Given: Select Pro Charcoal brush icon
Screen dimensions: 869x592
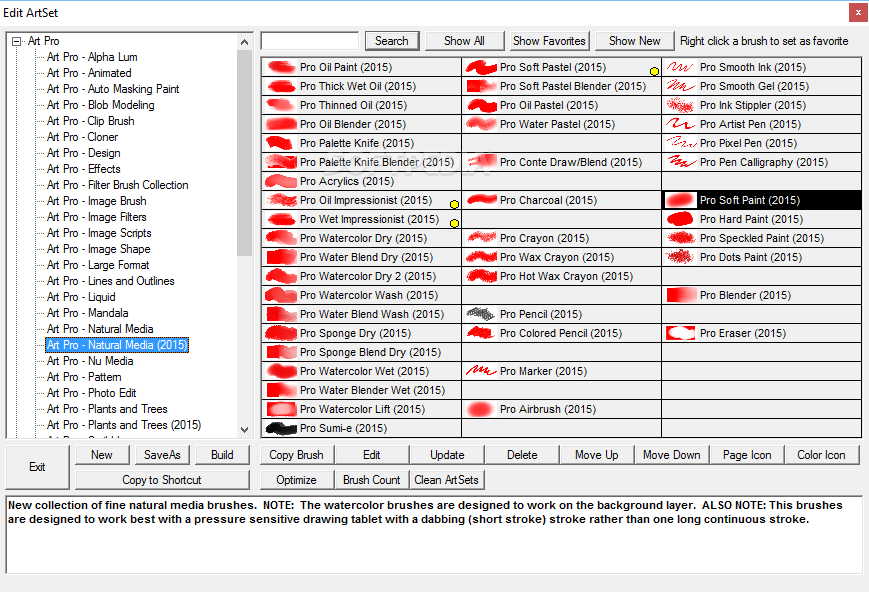Looking at the screenshot, I should tap(481, 200).
